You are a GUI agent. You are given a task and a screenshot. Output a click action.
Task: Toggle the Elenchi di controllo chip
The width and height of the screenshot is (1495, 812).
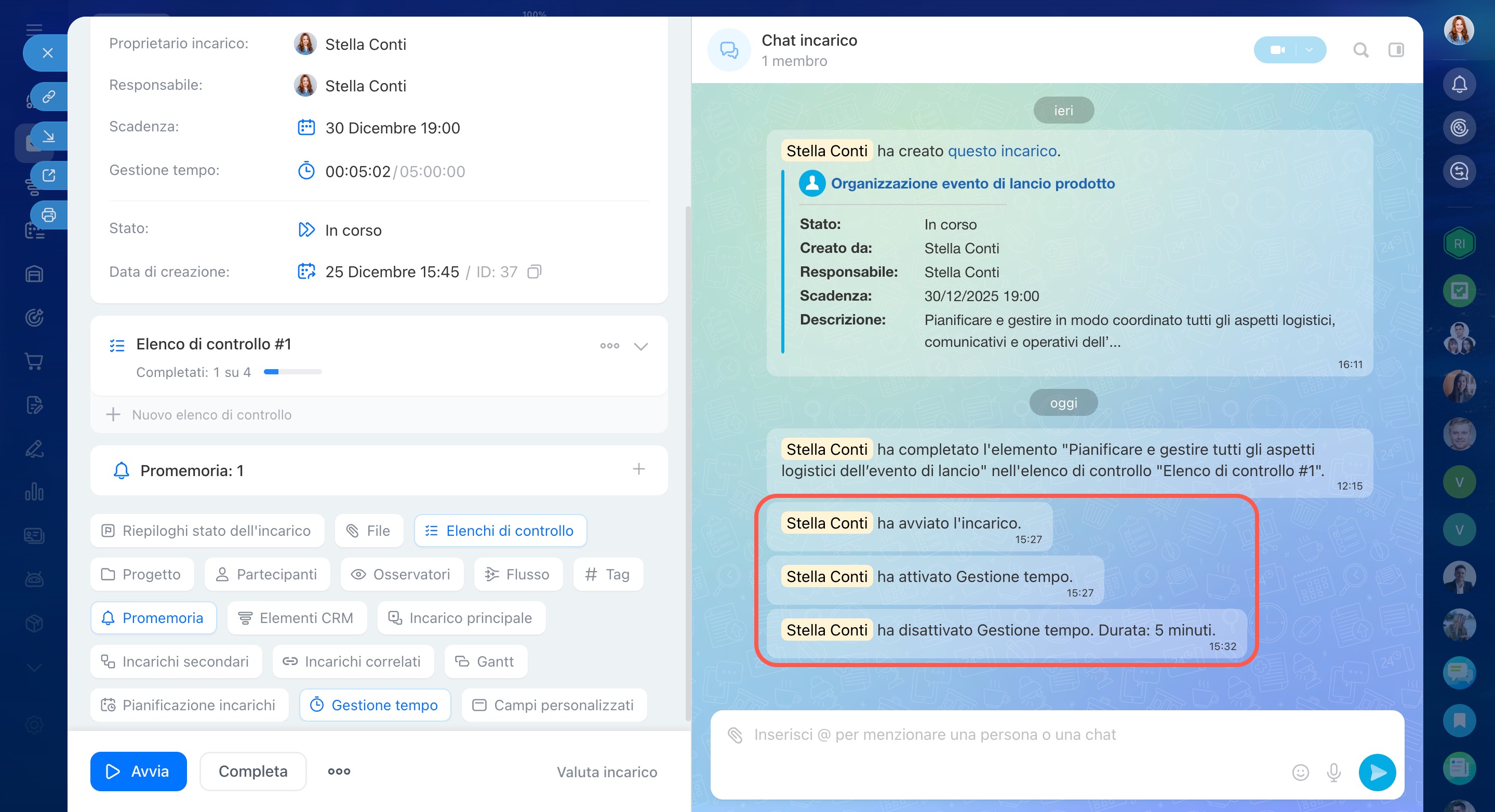[x=500, y=531]
